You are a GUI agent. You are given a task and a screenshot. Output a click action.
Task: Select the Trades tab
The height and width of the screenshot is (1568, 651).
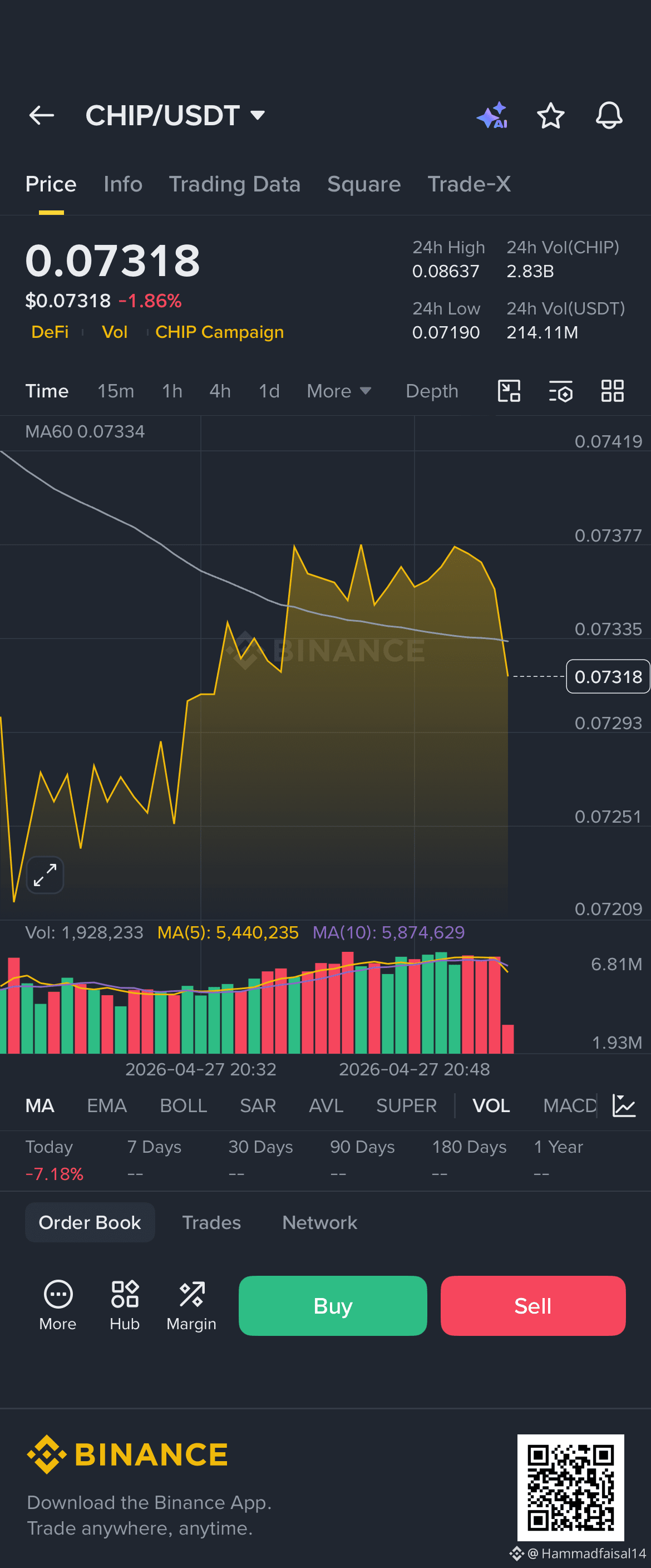(x=212, y=1222)
